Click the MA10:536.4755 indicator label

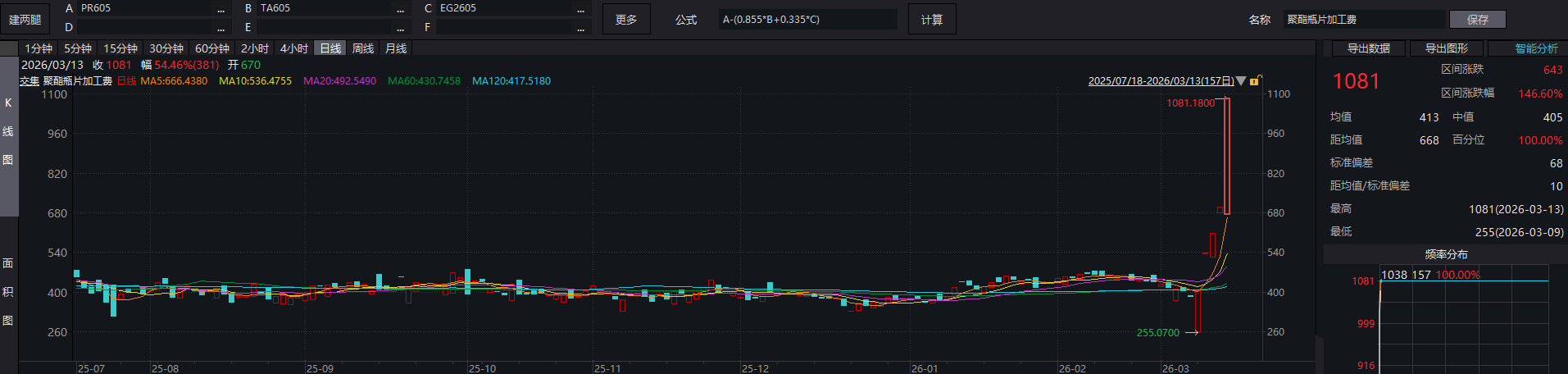tap(255, 80)
